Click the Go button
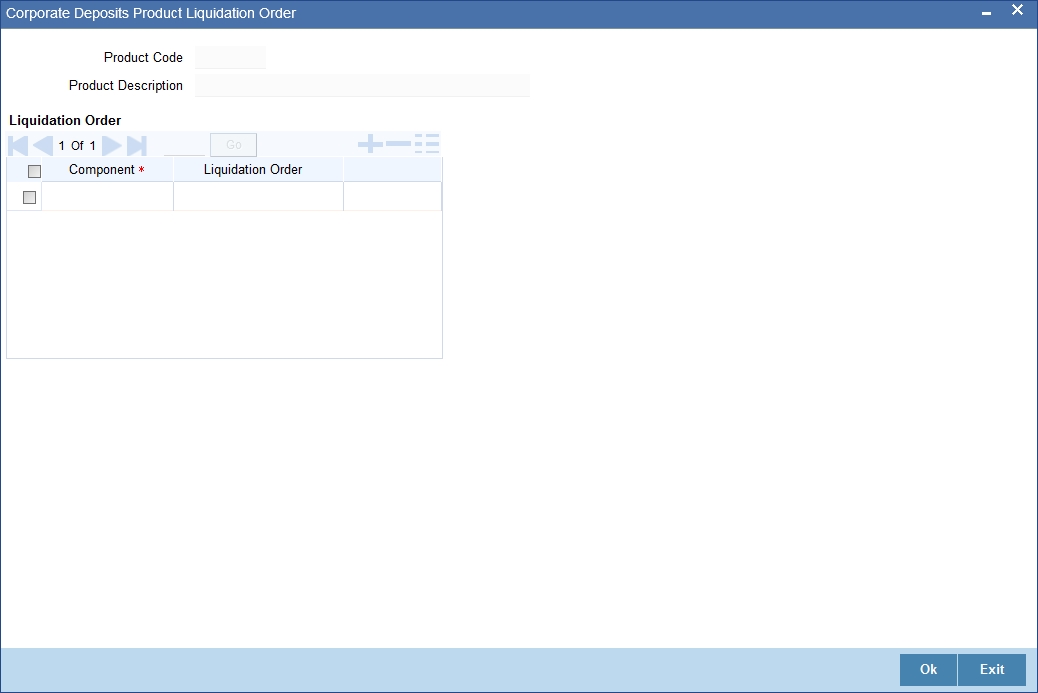This screenshot has height=693, width=1038. 234,145
